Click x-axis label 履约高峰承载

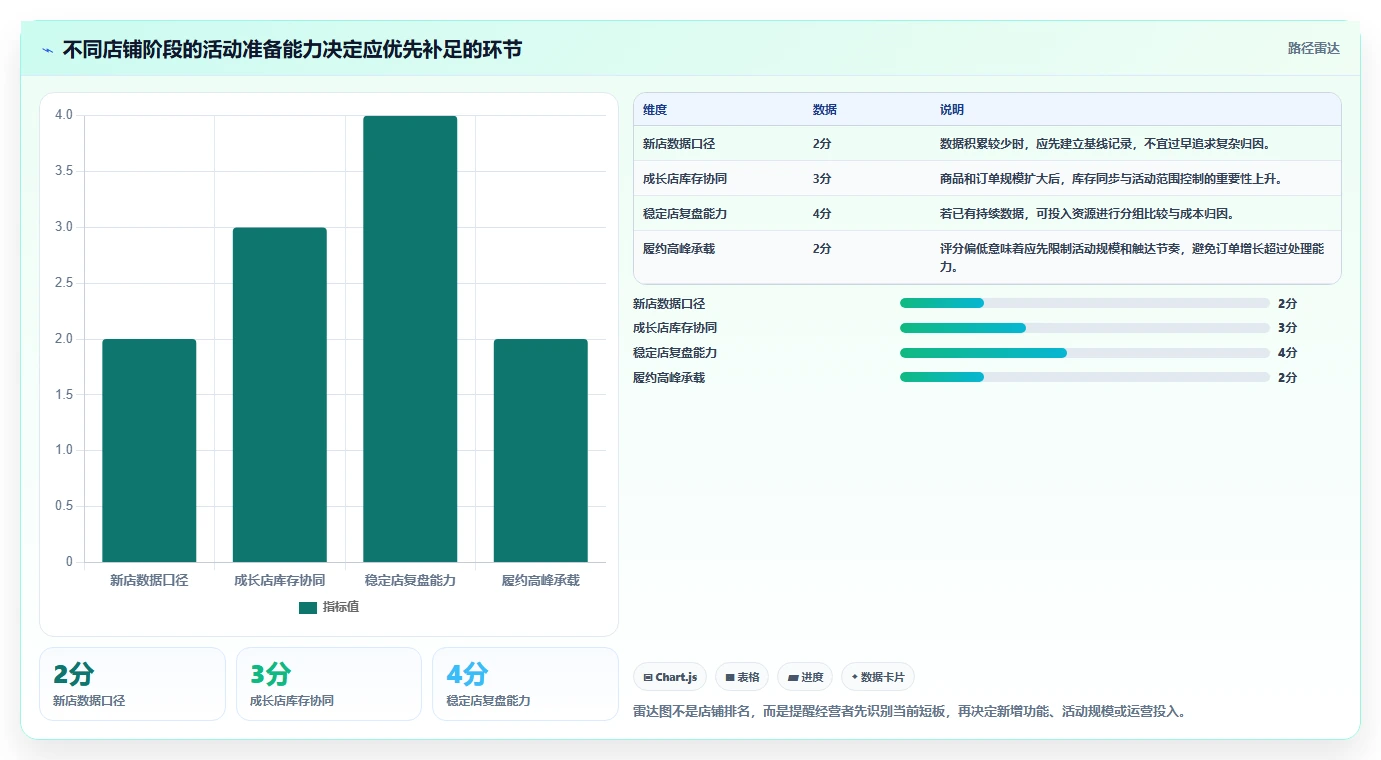click(x=540, y=580)
